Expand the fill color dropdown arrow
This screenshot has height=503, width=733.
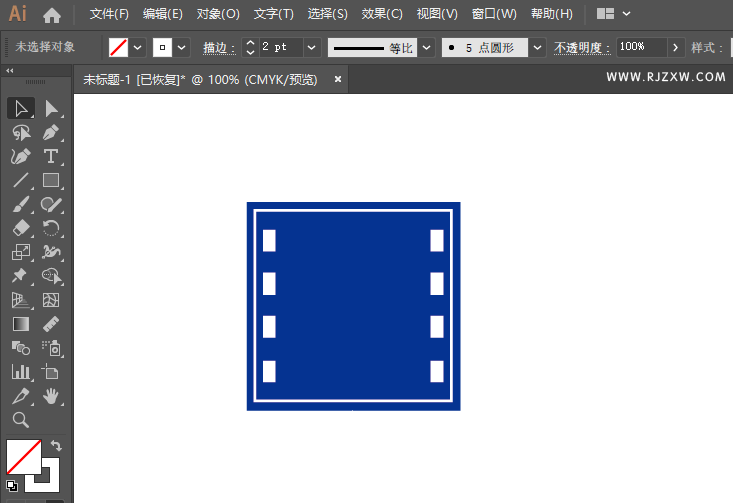137,47
